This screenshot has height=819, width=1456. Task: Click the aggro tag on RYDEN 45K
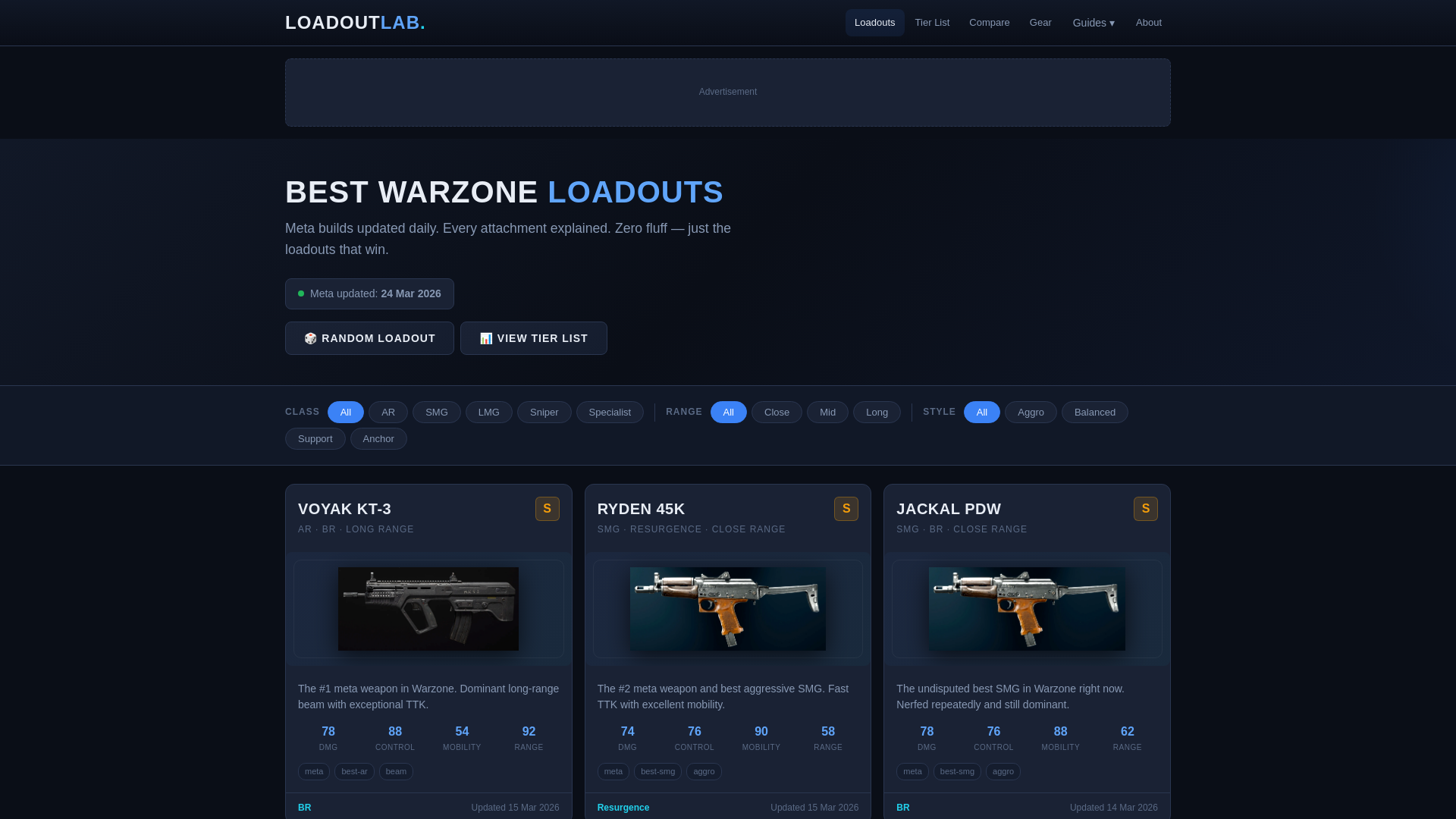[x=704, y=771]
